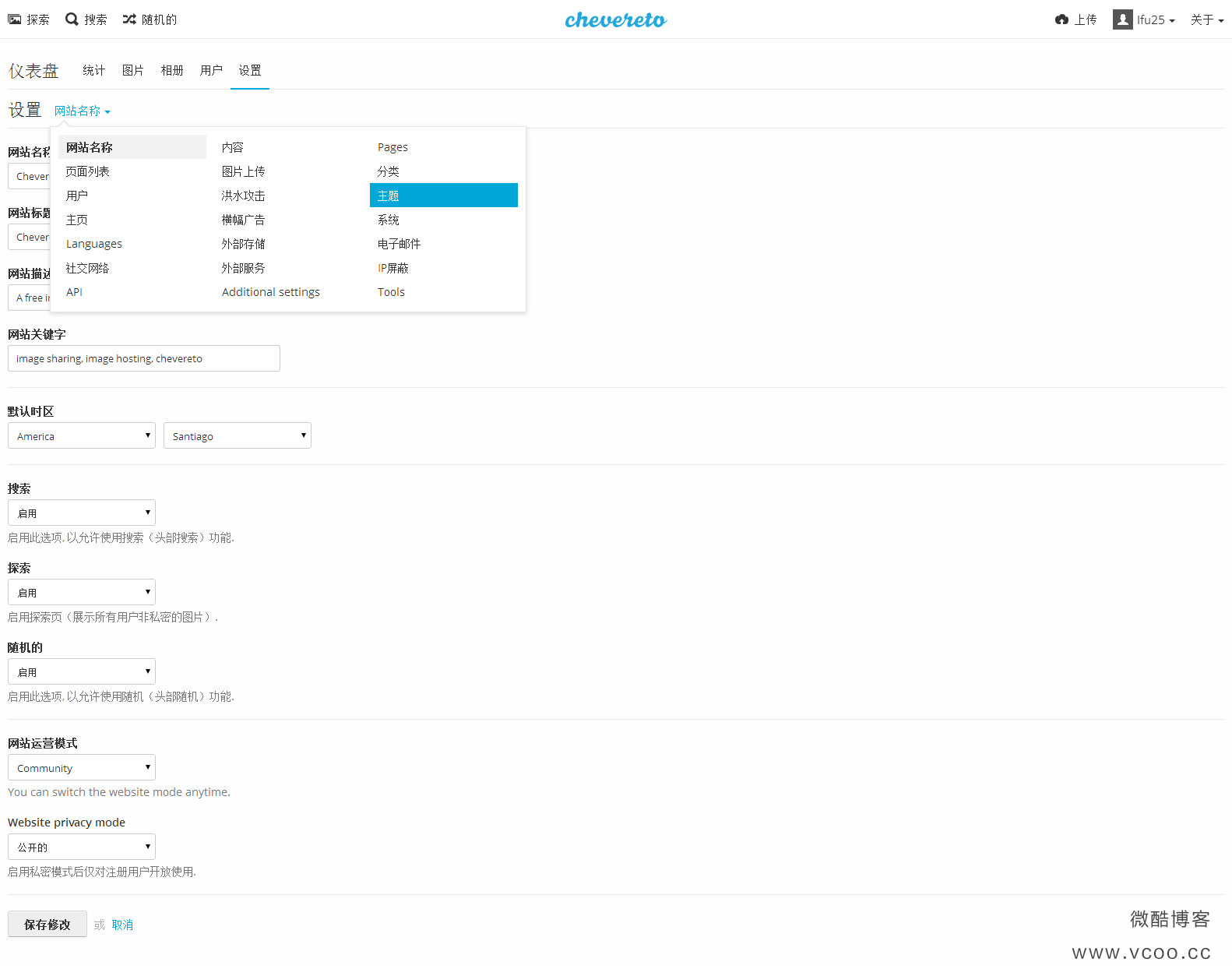Click the Explore image icon in header
This screenshot has height=976, width=1232.
(15, 19)
